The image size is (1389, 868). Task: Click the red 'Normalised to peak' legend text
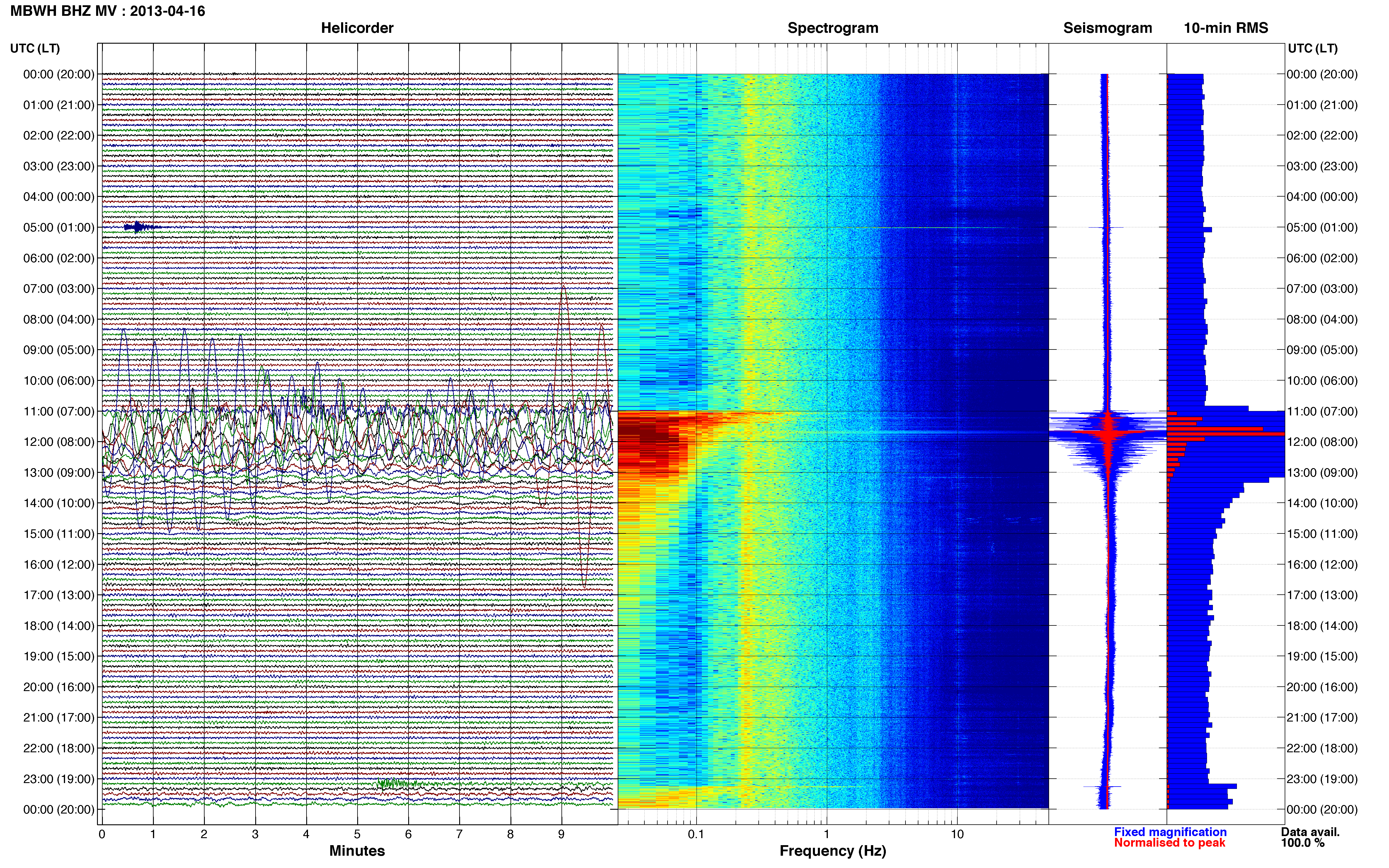(1169, 843)
